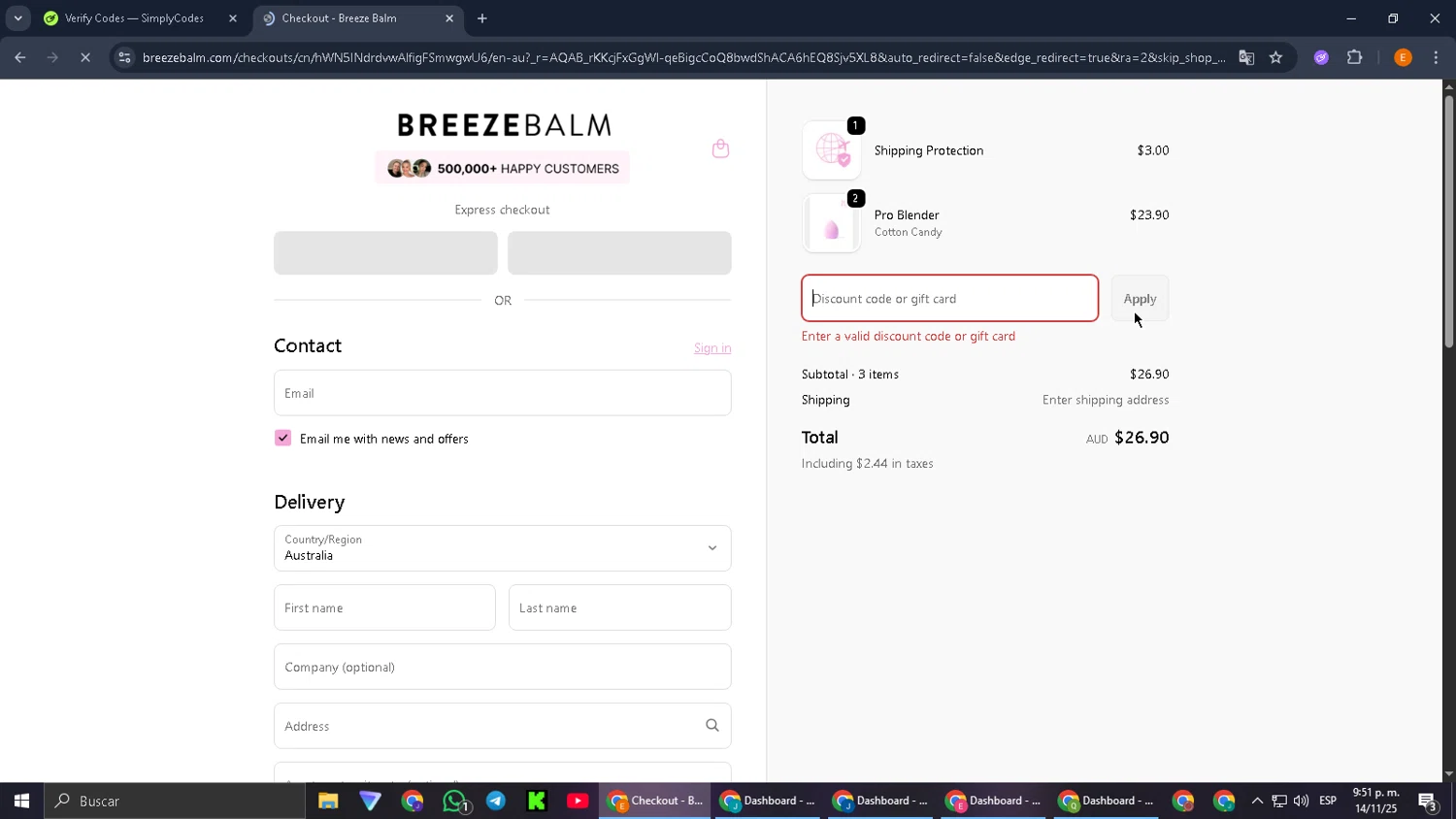Image resolution: width=1456 pixels, height=819 pixels.
Task: Switch to Verify Codes — SimplyCodes tab
Action: (139, 18)
